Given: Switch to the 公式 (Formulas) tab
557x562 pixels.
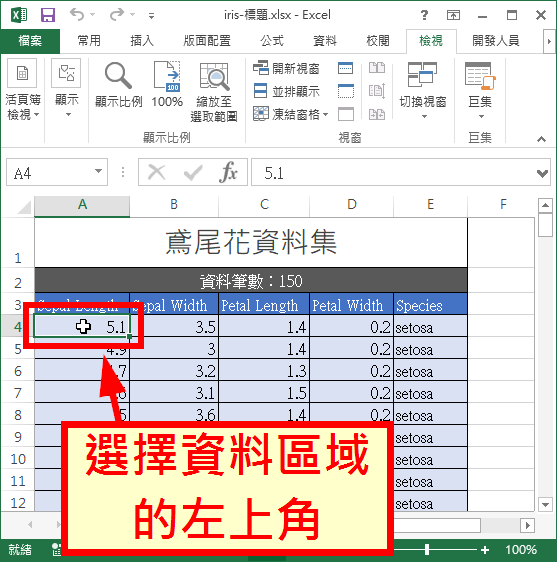Looking at the screenshot, I should click(272, 41).
